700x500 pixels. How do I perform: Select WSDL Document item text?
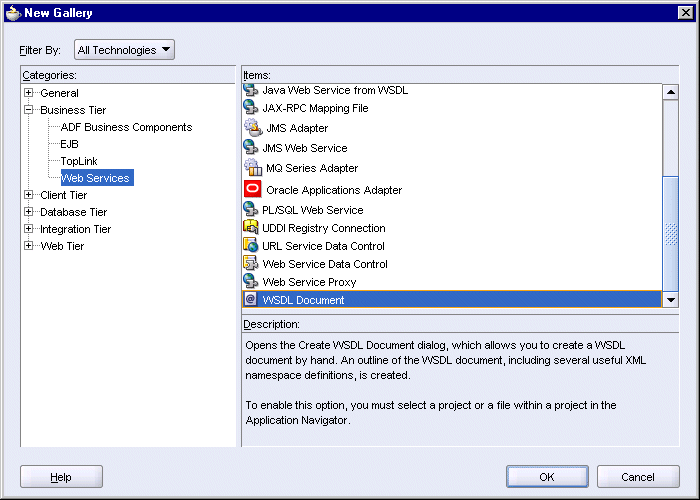[303, 300]
